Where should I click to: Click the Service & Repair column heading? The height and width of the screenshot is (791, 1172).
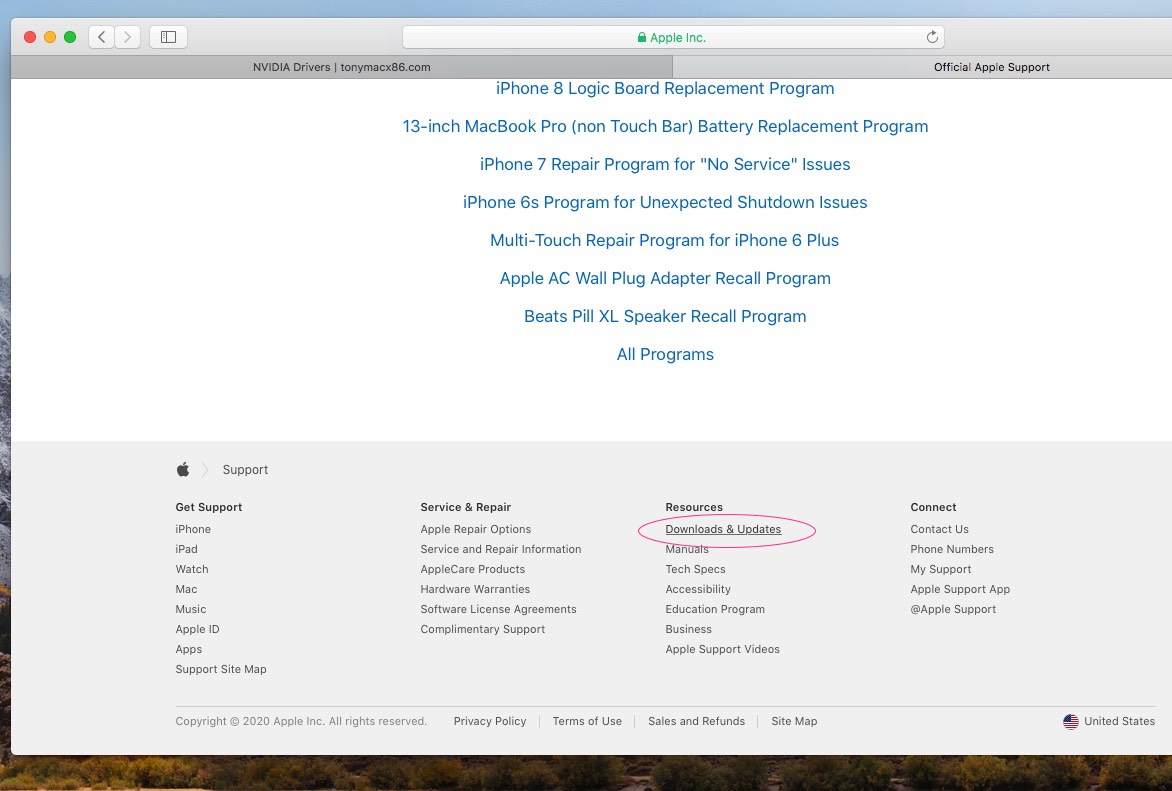pos(465,507)
